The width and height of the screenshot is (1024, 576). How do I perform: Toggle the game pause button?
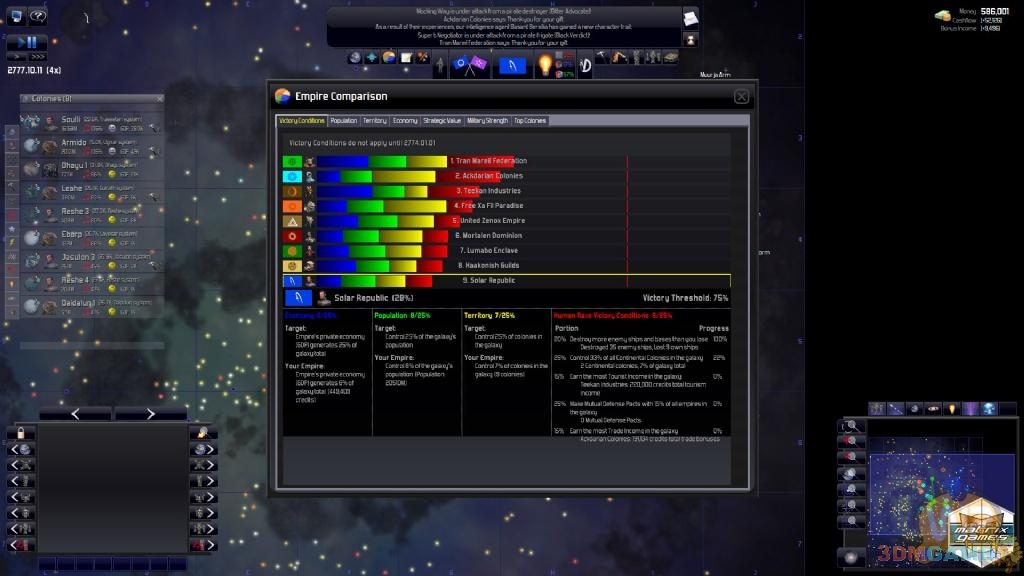pos(27,42)
